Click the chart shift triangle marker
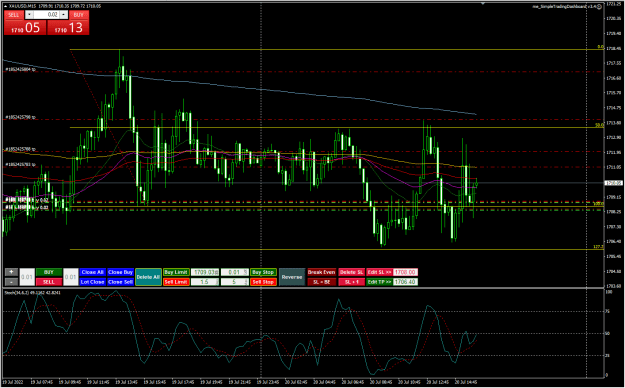Screen dimensions: 625x388 pyautogui.click(x=483, y=4)
